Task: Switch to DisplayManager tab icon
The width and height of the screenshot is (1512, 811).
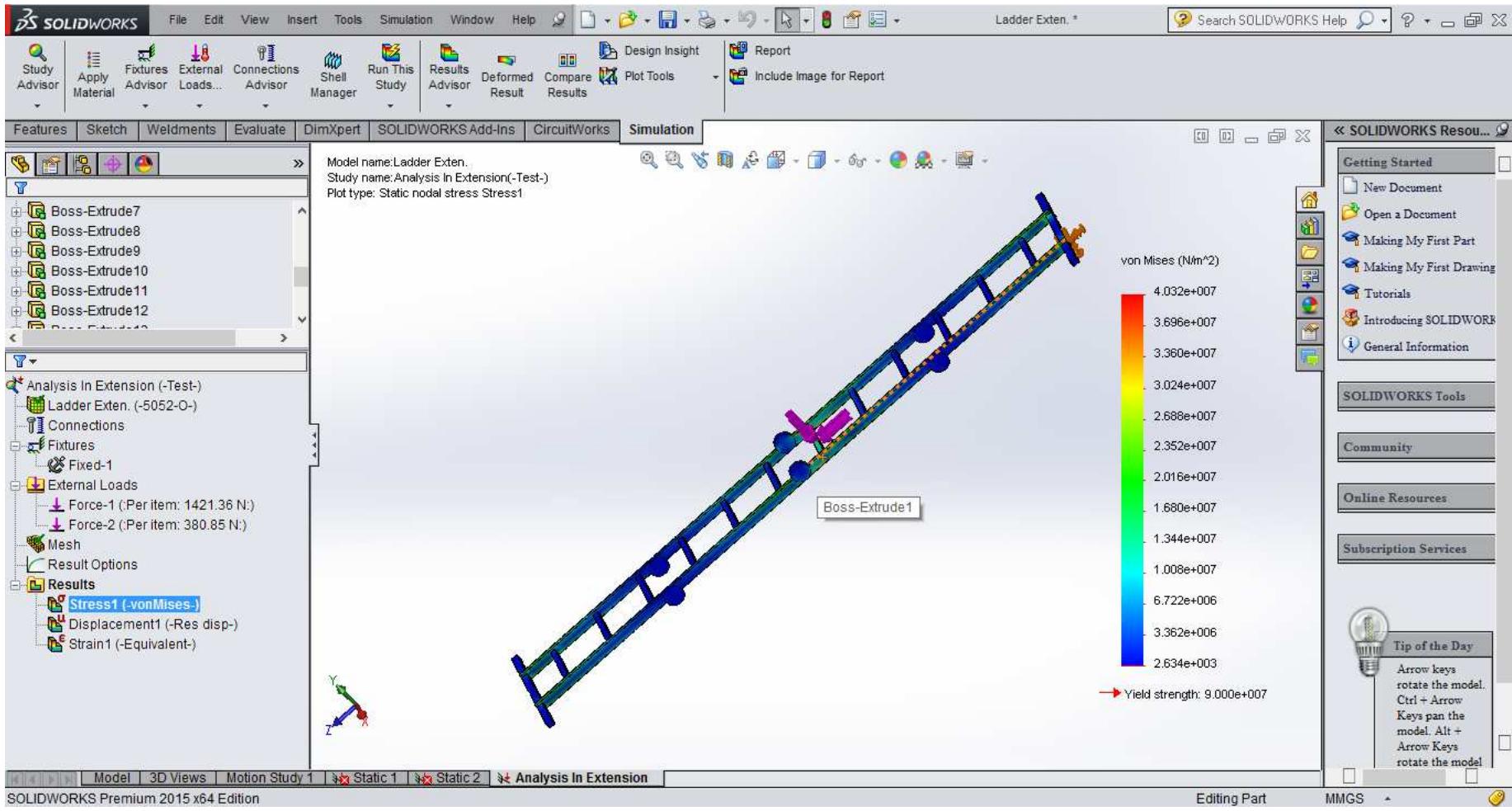Action: tap(144, 164)
